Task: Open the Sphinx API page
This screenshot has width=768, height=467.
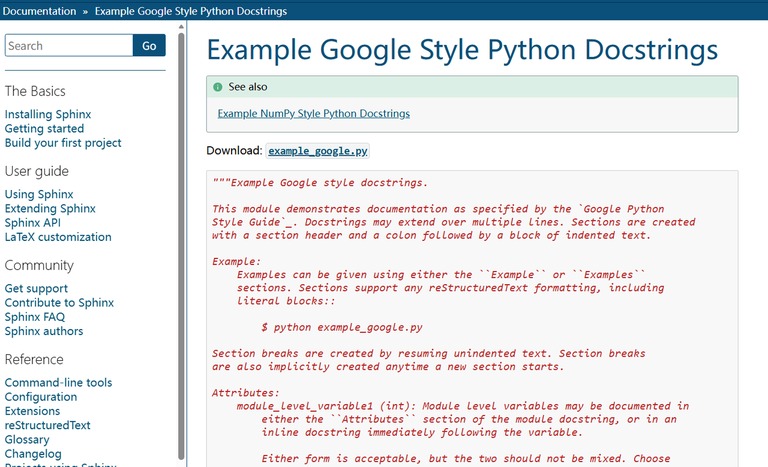Action: pyautogui.click(x=33, y=222)
